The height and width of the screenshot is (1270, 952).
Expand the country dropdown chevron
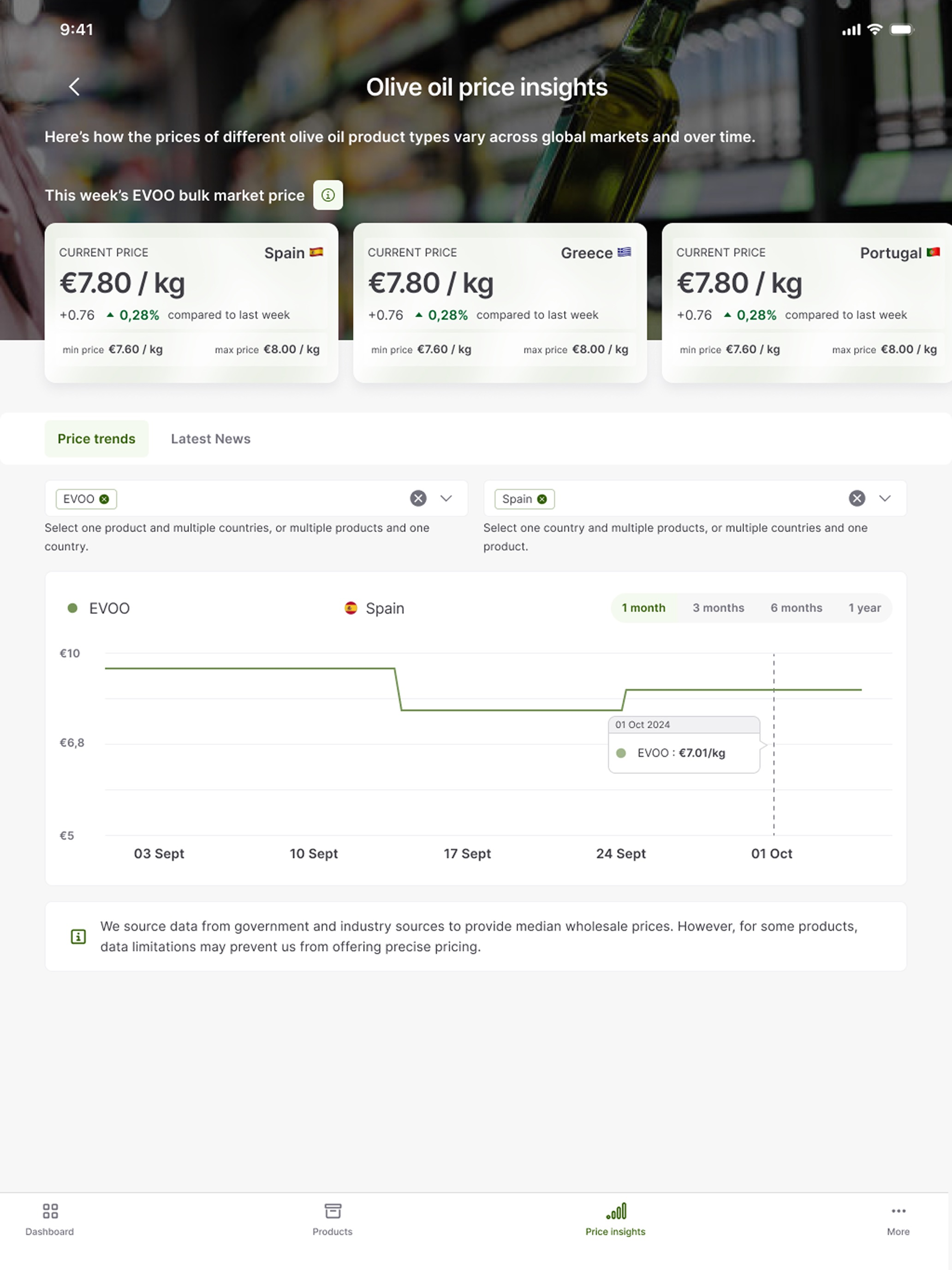[x=885, y=498]
